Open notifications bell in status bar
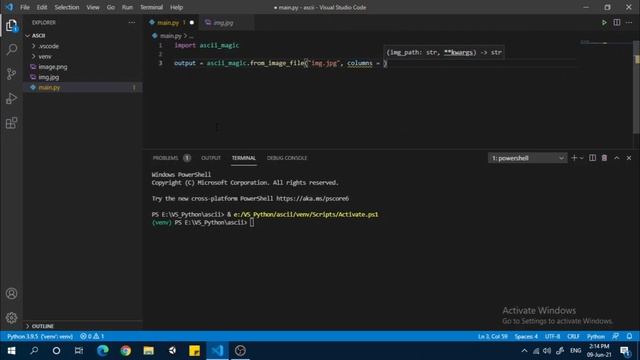Viewport: 640px width, 360px height. coord(629,336)
